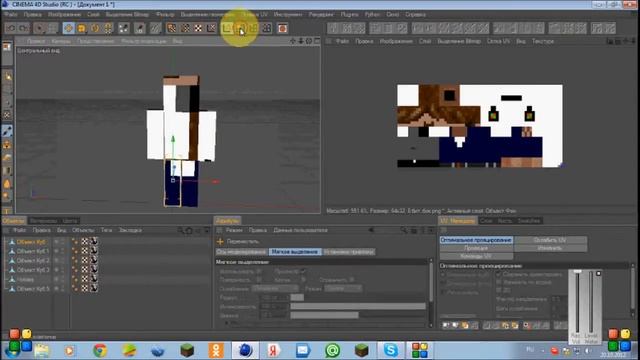This screenshot has width=640, height=360.
Task: Select Голова in the object list
Action: 25,279
